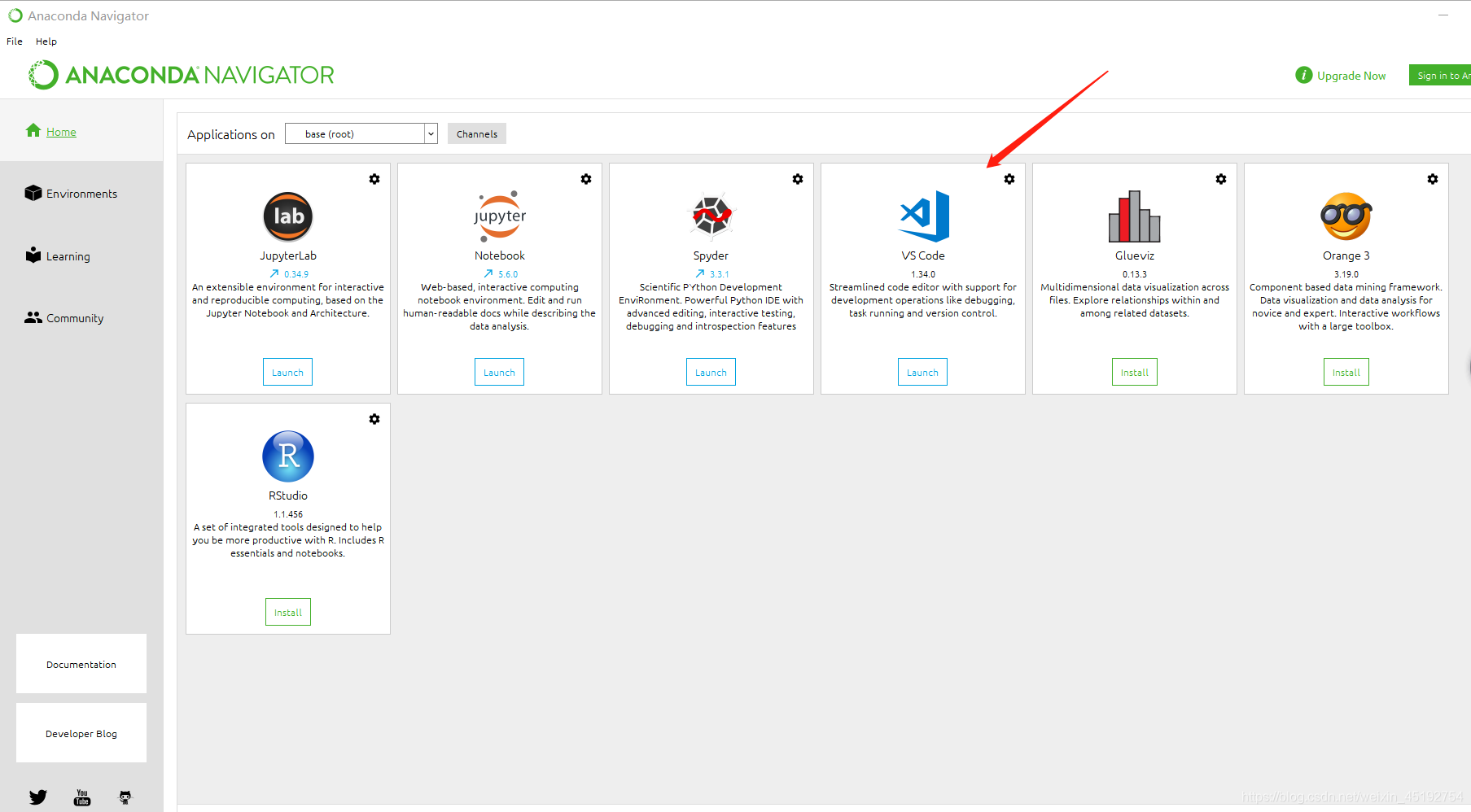Click the Learning sidebar icon
Screen dimensions: 1471x812
(x=33, y=255)
